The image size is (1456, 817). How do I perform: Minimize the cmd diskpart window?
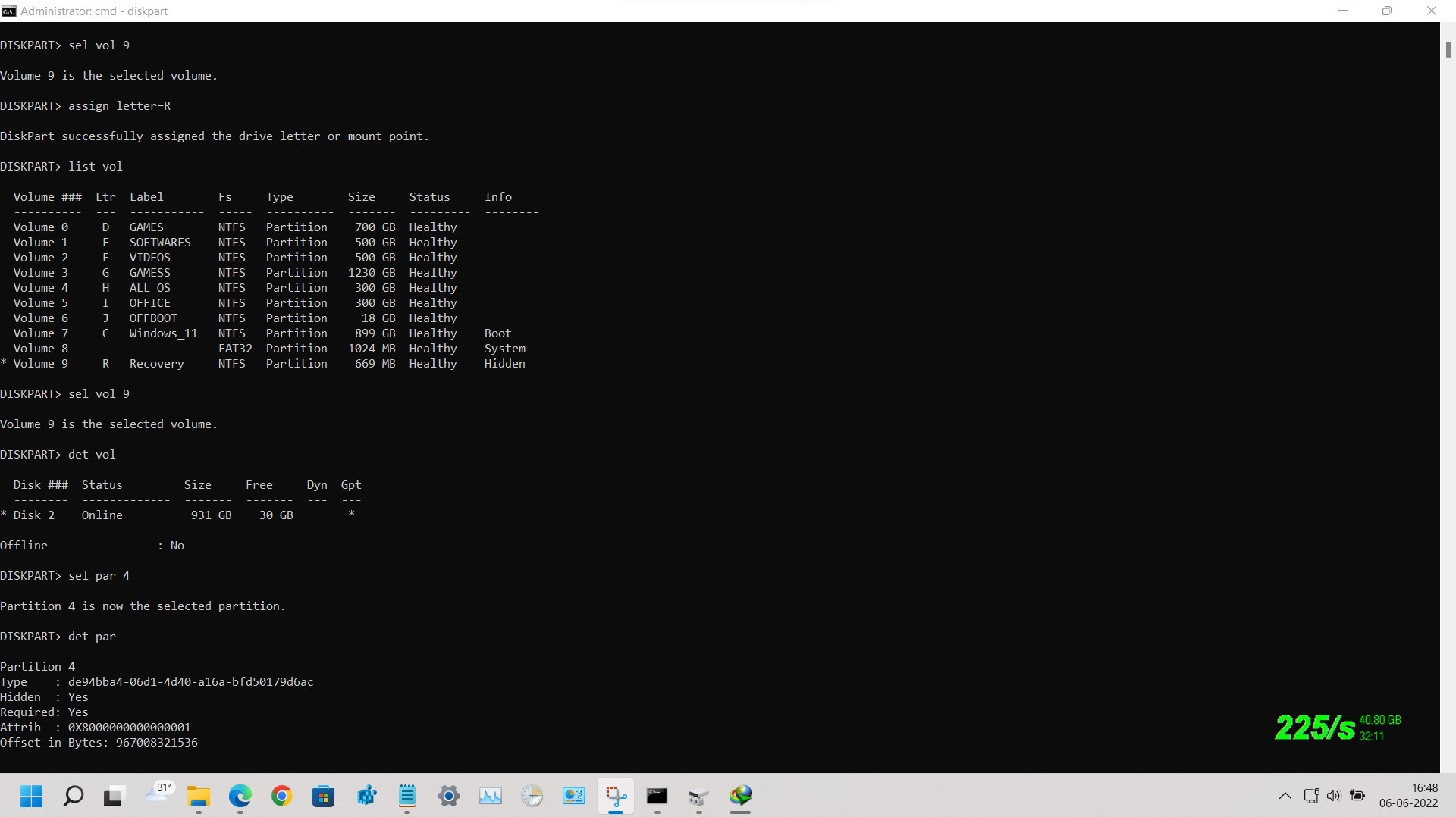coord(1343,11)
